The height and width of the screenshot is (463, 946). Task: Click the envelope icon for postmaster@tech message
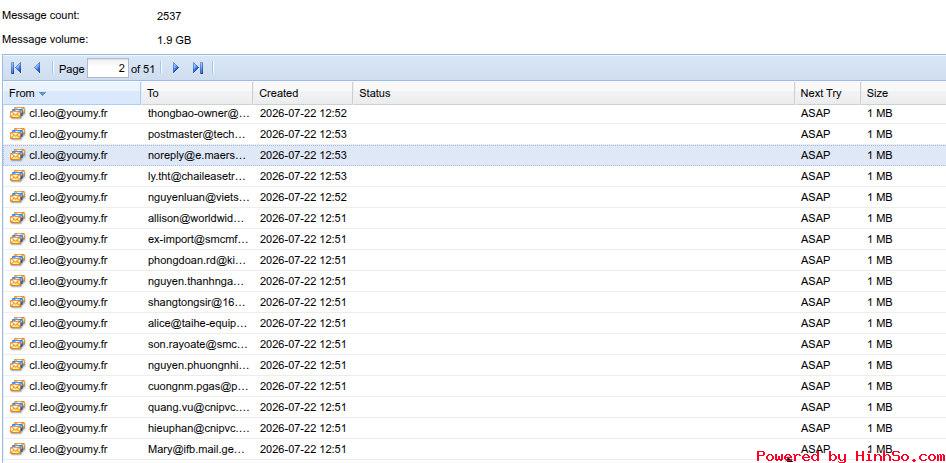click(x=17, y=134)
